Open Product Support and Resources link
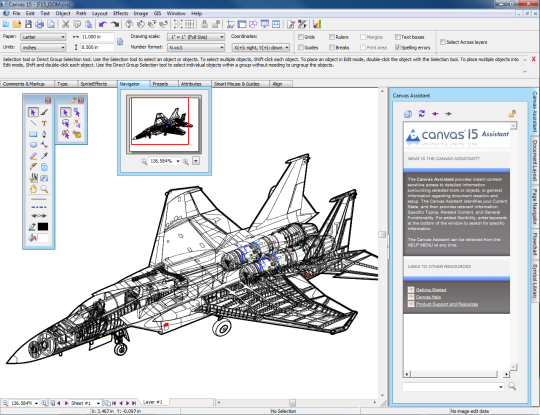The height and width of the screenshot is (415, 540). (447, 304)
